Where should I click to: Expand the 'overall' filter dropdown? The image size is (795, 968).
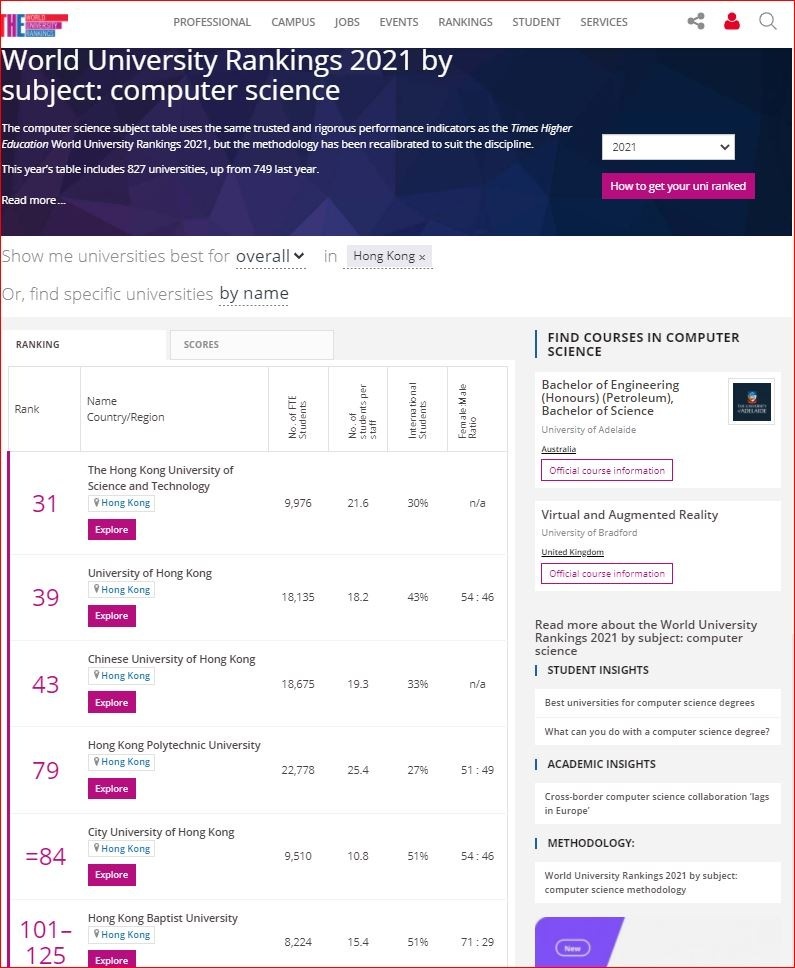[269, 256]
